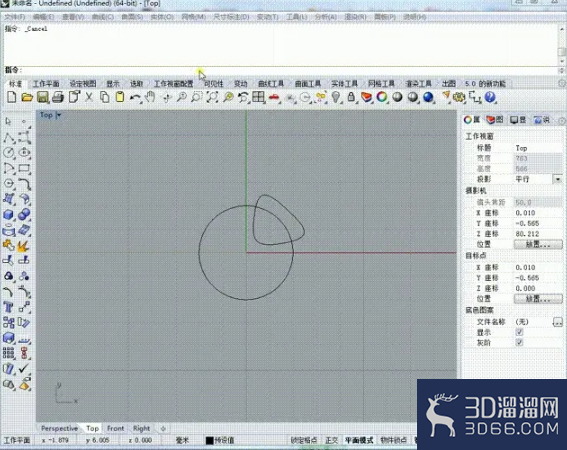Add a viewport tab with plus button
This screenshot has width=567, height=450.
163,429
